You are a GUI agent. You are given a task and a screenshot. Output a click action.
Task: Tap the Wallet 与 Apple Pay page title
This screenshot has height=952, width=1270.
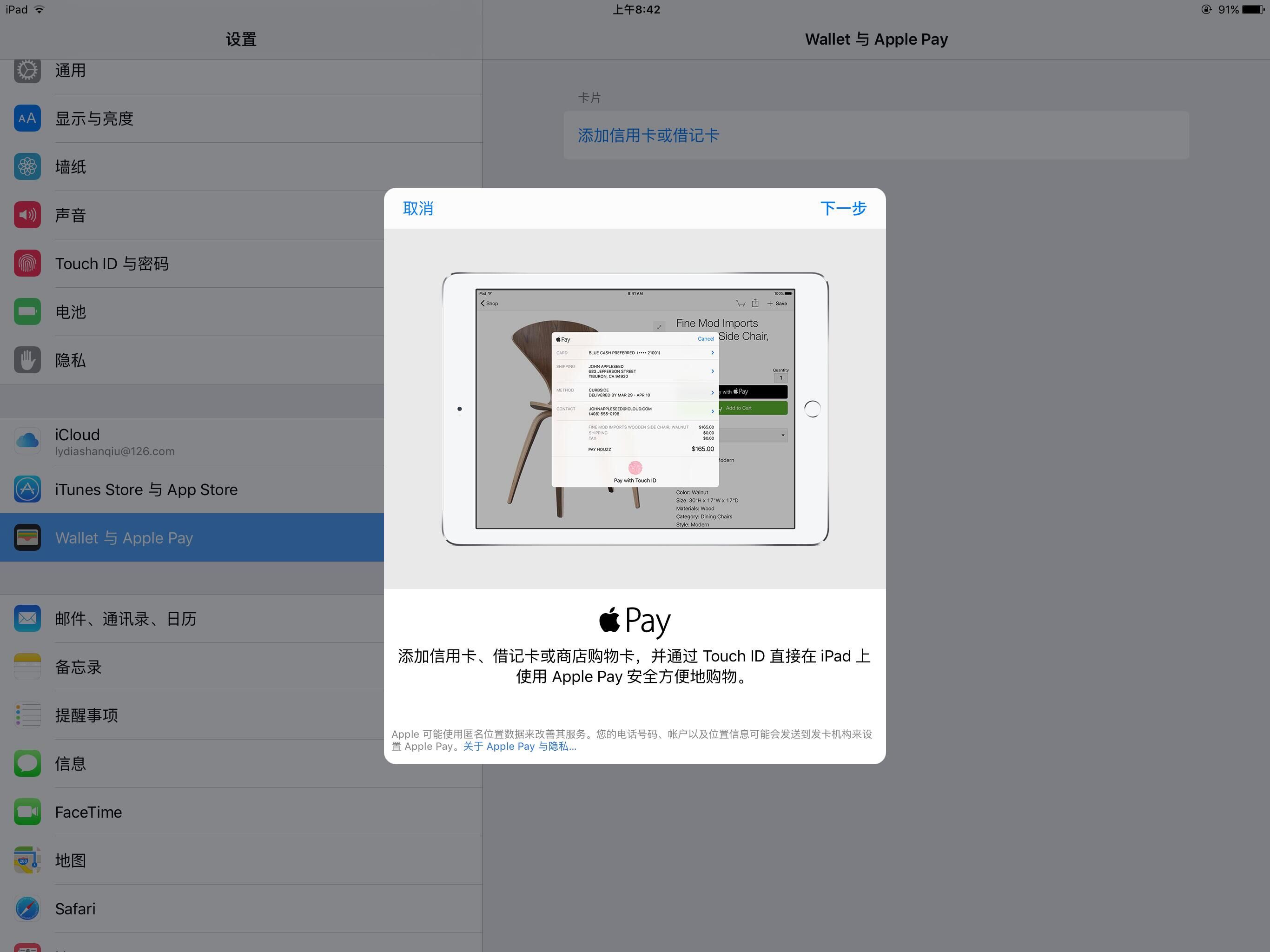(876, 39)
